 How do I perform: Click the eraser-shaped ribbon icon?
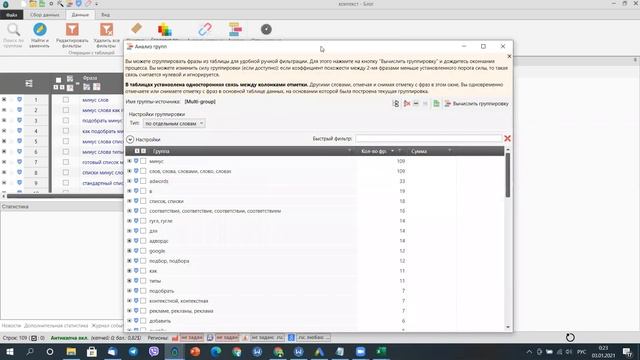pyautogui.click(x=136, y=28)
